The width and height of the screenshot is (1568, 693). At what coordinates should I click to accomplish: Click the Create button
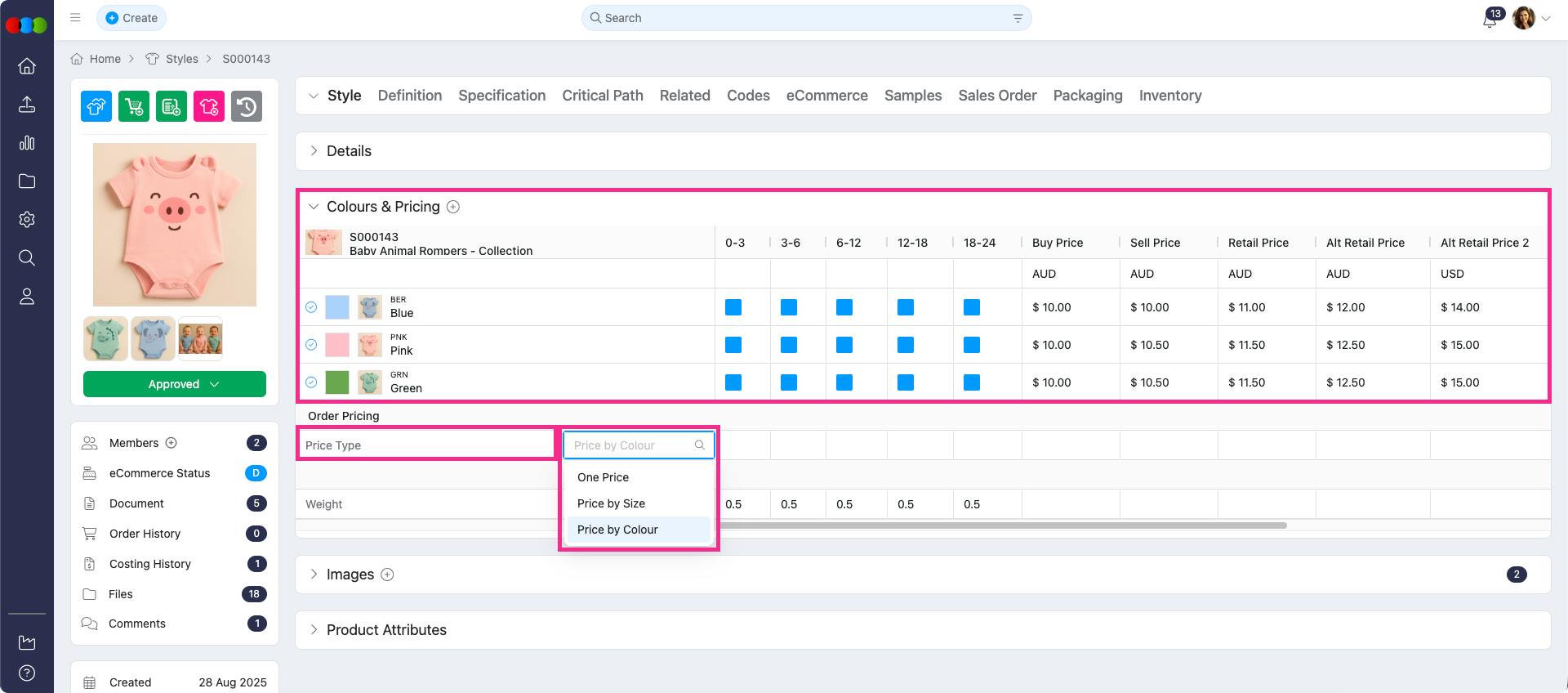coord(131,18)
